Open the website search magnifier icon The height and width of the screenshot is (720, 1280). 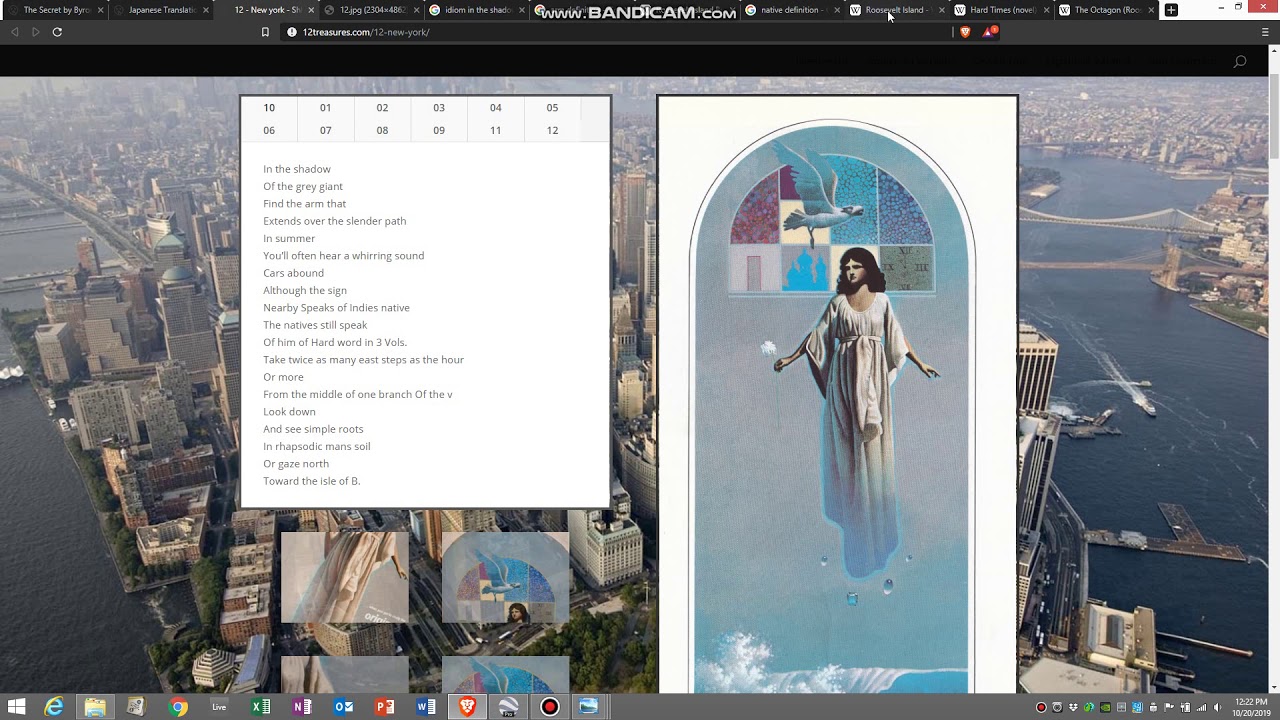coord(1240,62)
